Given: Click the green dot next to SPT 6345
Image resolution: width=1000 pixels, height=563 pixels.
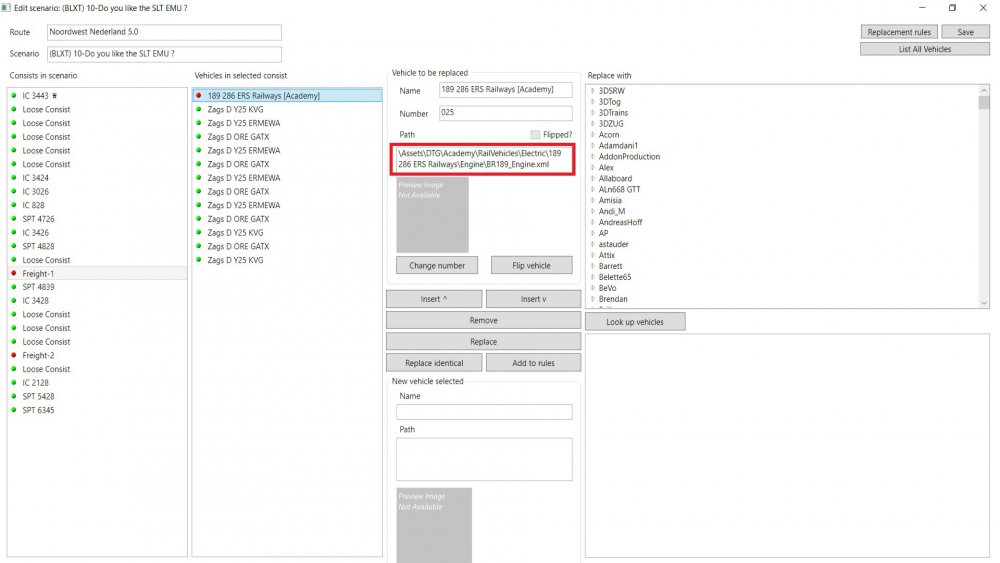Looking at the screenshot, I should [14, 410].
